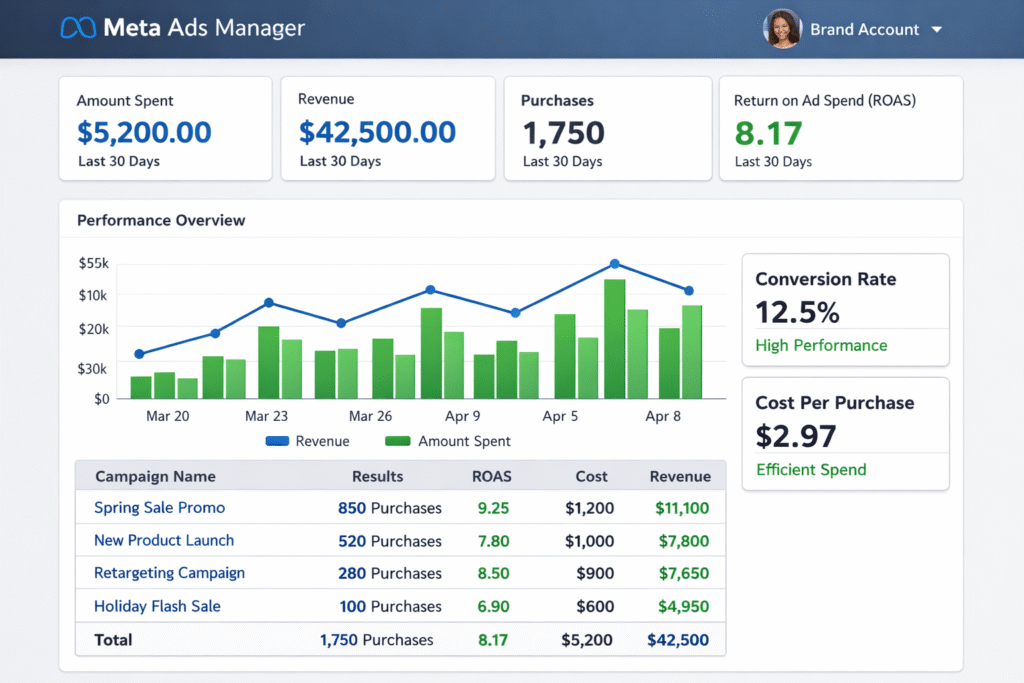Click the highest revenue line data point
The height and width of the screenshot is (683, 1024).
click(614, 264)
